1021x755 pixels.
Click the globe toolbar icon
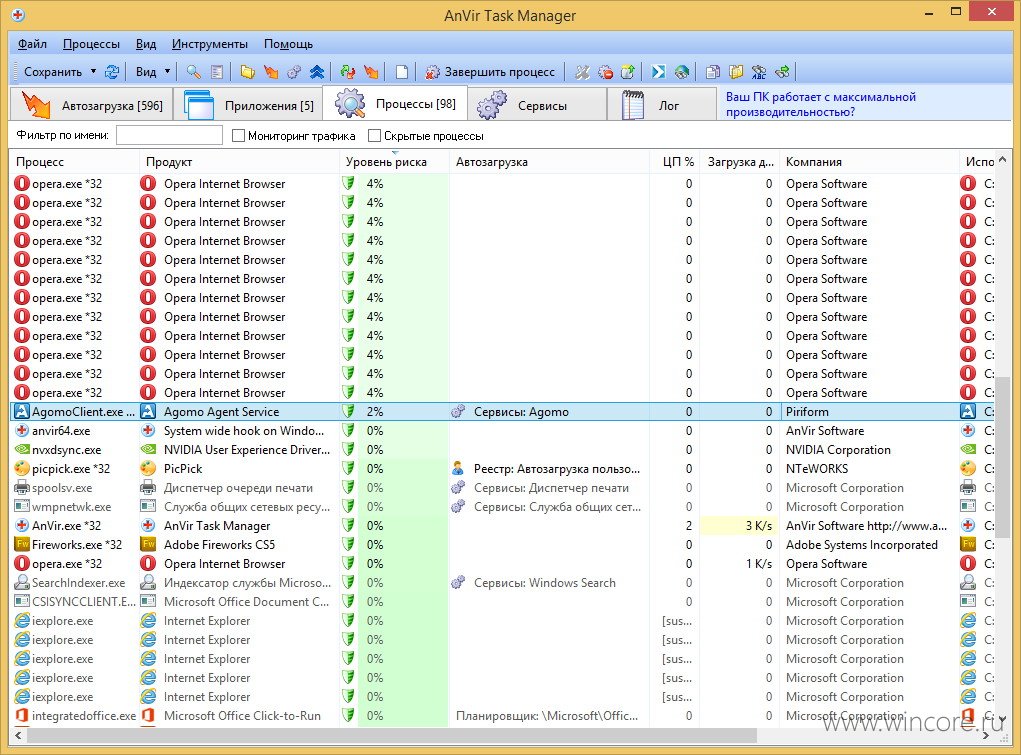(682, 72)
